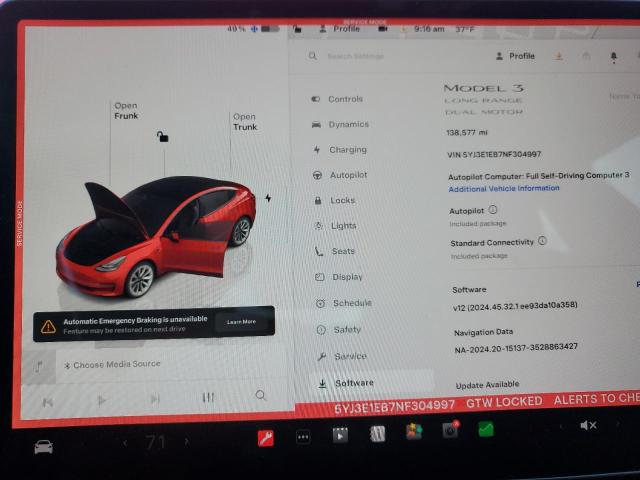Tap the warning triangle alert icon
The height and width of the screenshot is (480, 640).
[x=48, y=327]
